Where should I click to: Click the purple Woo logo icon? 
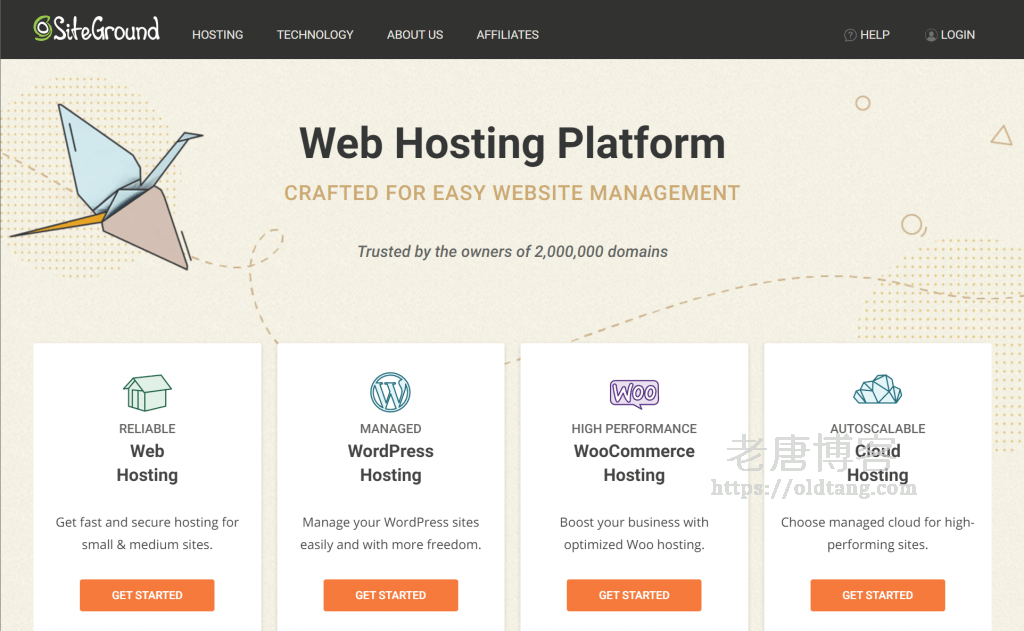pyautogui.click(x=634, y=394)
